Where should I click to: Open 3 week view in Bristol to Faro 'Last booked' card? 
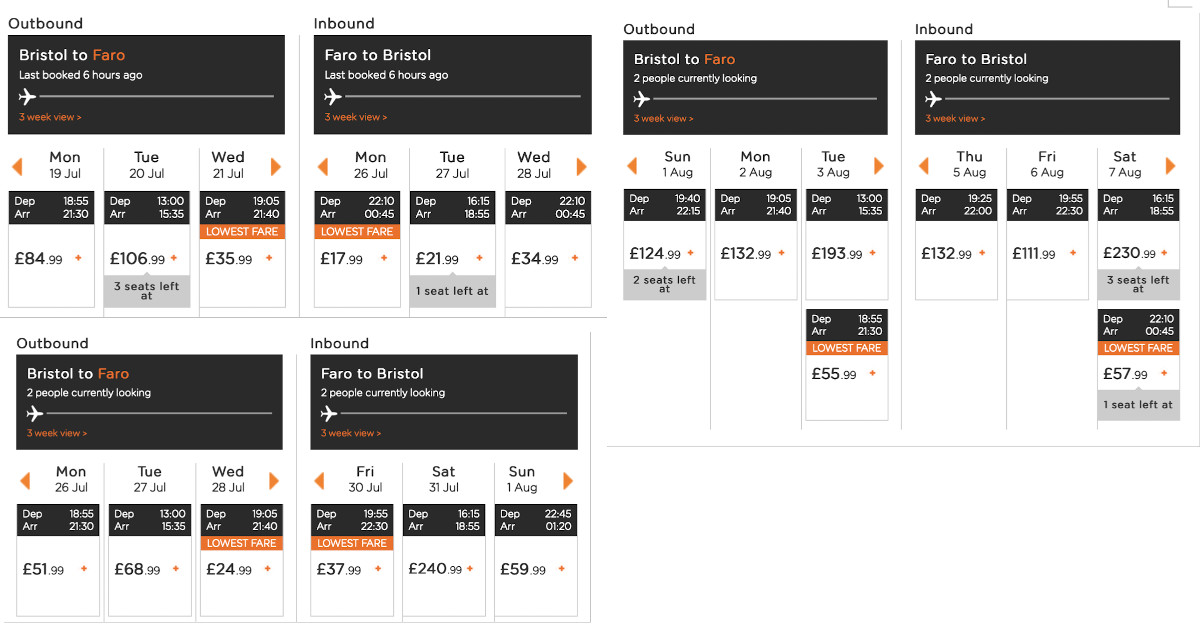pos(50,117)
